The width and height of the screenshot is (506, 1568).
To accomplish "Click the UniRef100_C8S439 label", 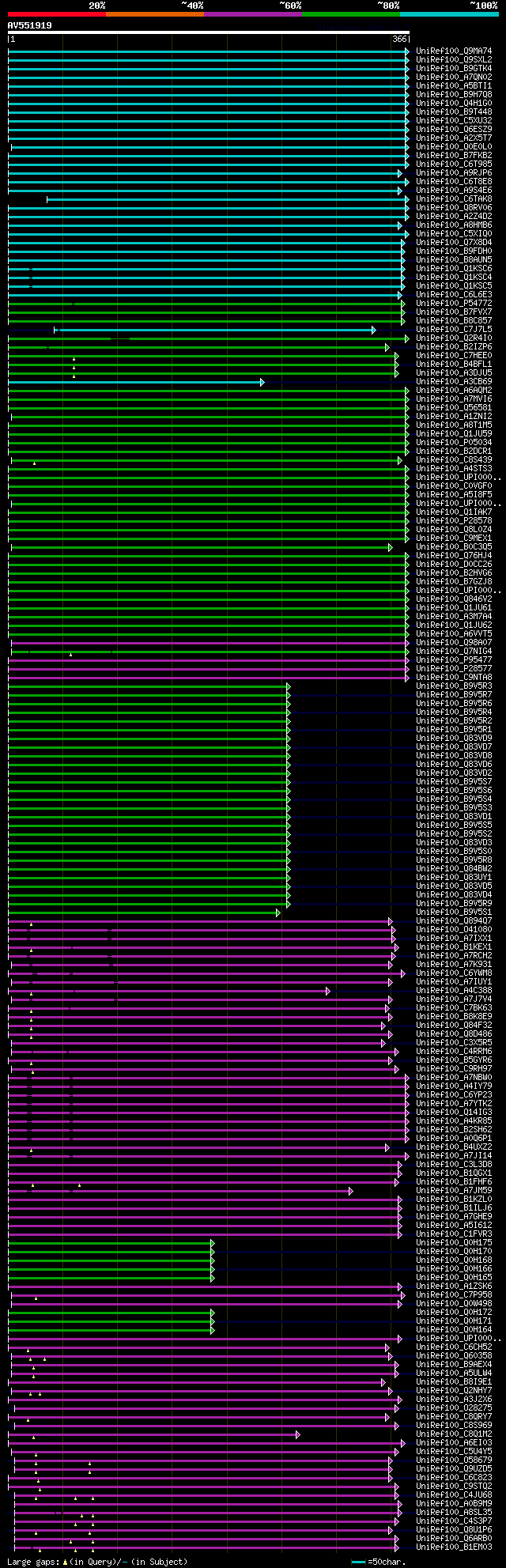I will (454, 460).
